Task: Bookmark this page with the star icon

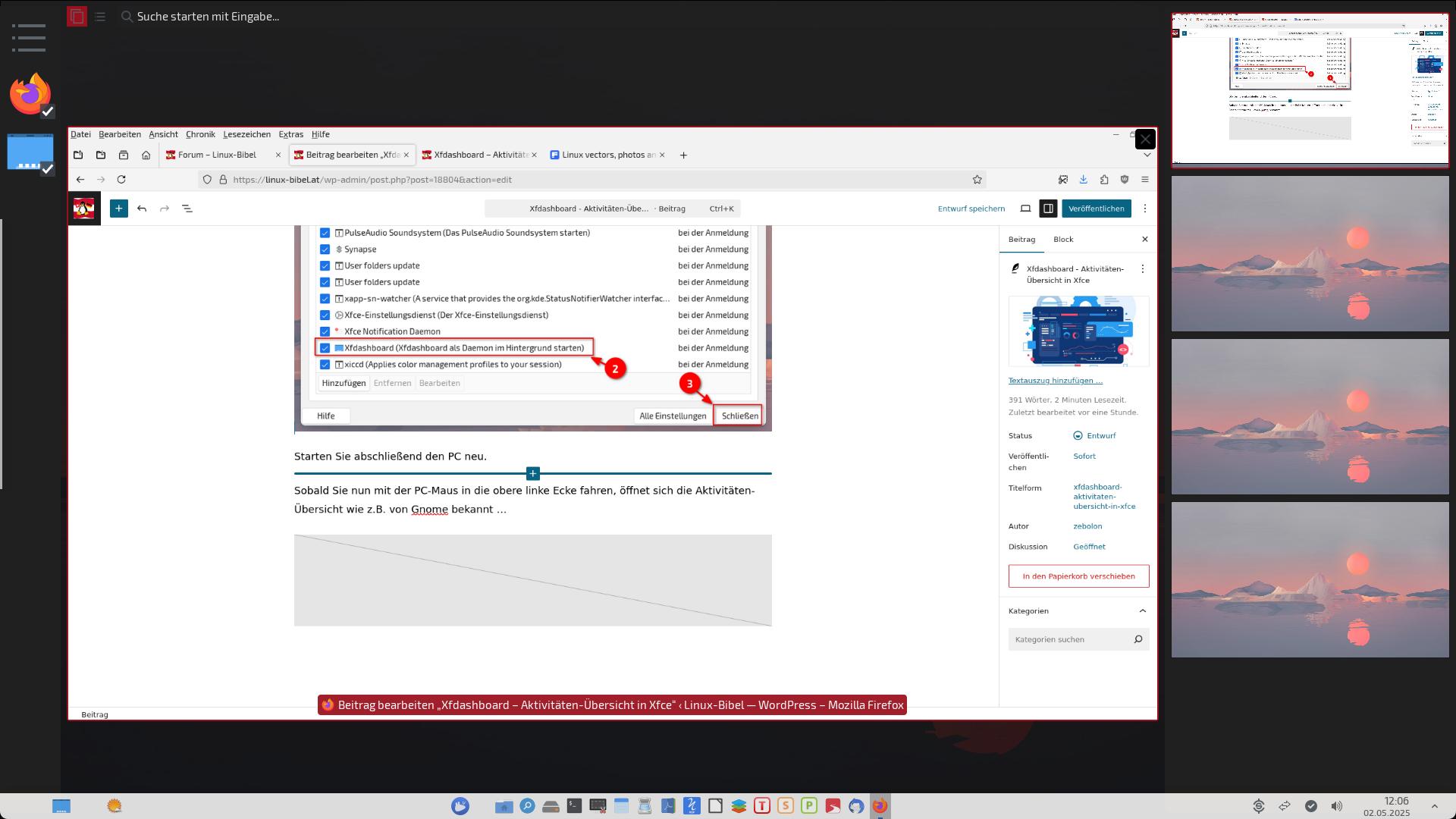Action: point(977,180)
